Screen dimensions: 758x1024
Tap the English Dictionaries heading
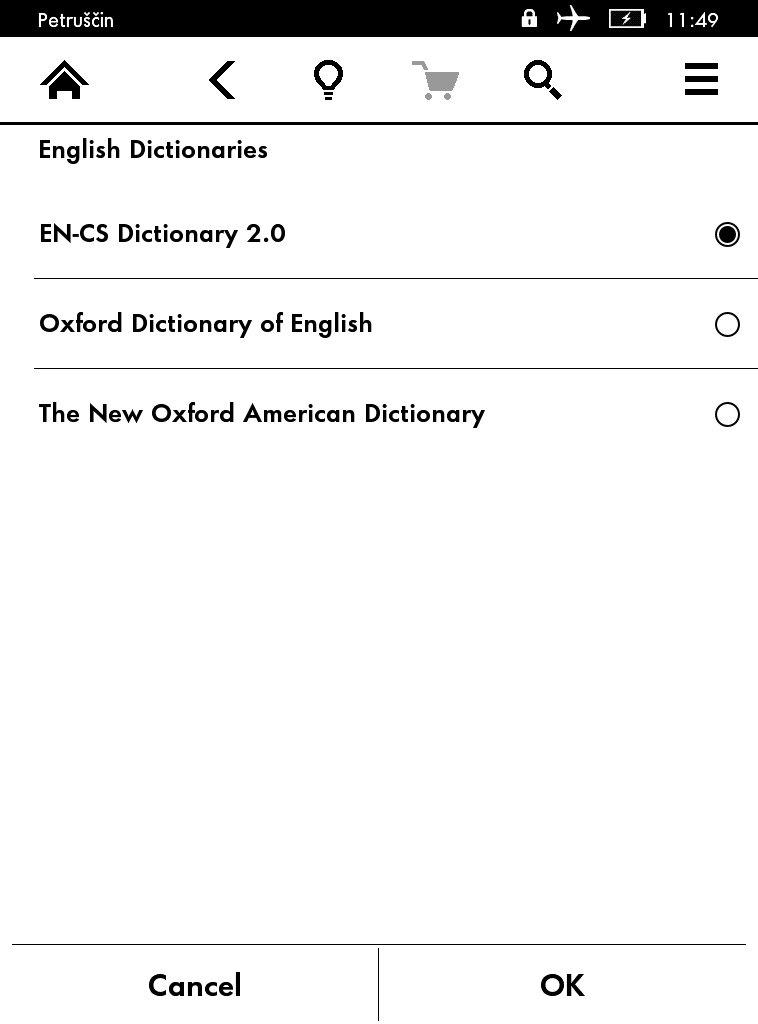[x=153, y=150]
